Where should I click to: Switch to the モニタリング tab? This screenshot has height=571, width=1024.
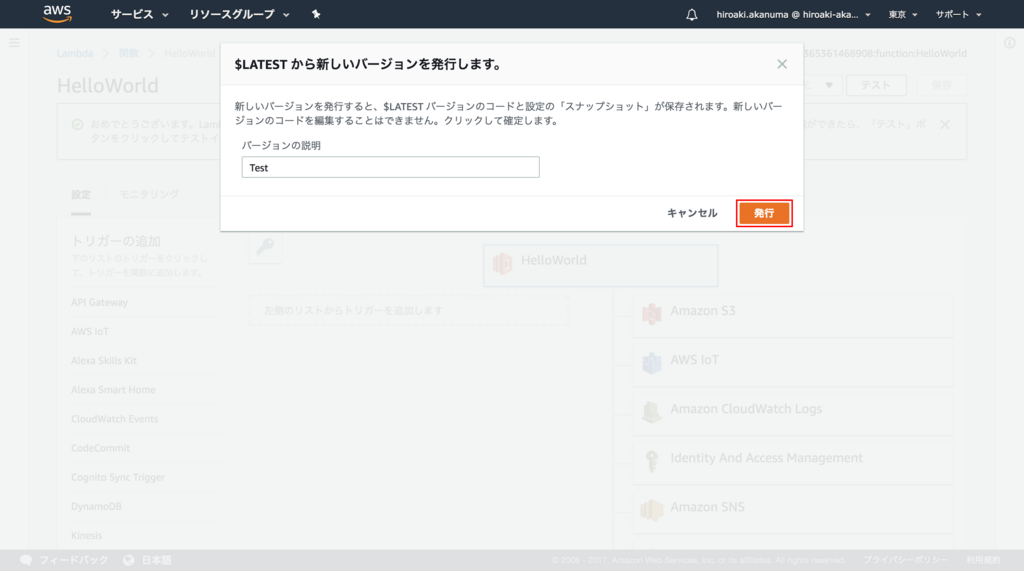click(149, 195)
